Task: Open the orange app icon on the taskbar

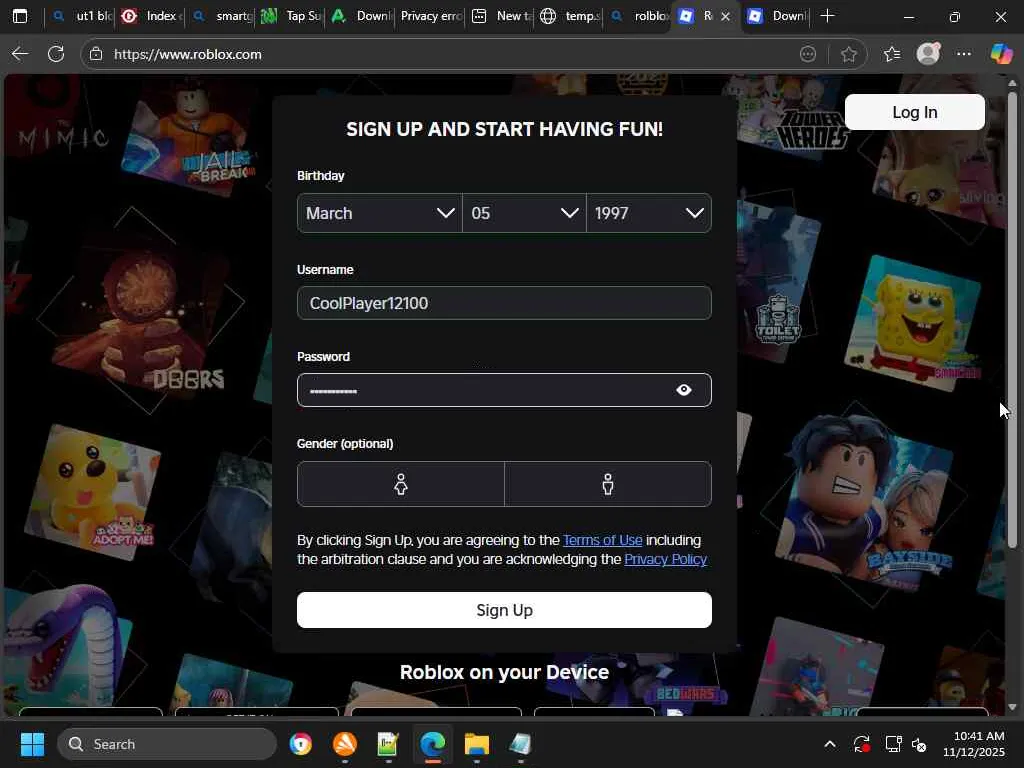Action: point(345,744)
